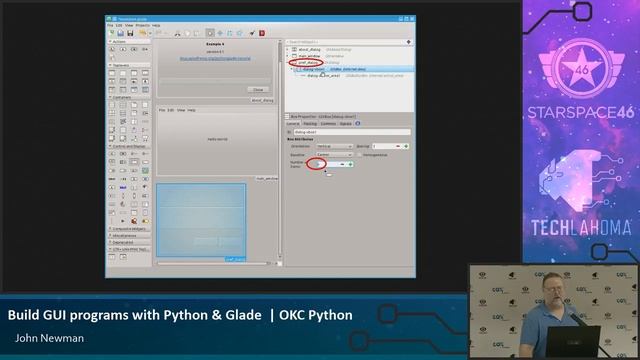The image size is (640, 360).
Task: Select the Alignment Edit mode tool
Action: point(240,33)
